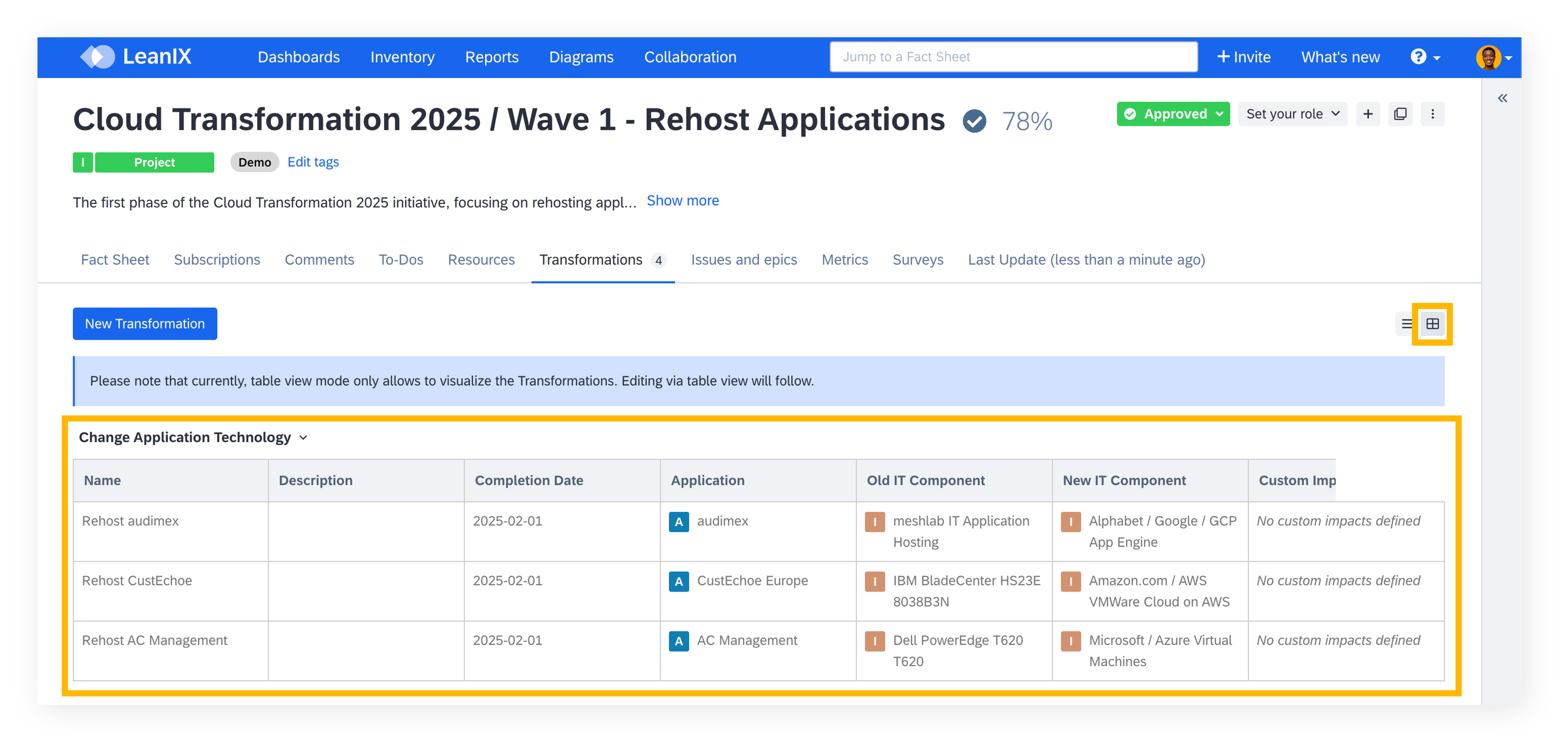Click the 78% completion indicator
The image size is (1568, 750).
[1027, 121]
